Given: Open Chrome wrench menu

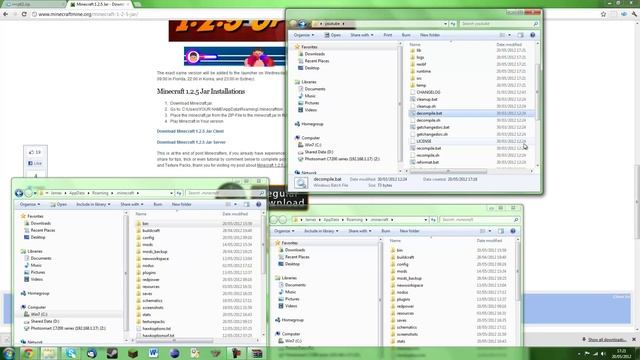Looking at the screenshot, I should pos(634,14).
